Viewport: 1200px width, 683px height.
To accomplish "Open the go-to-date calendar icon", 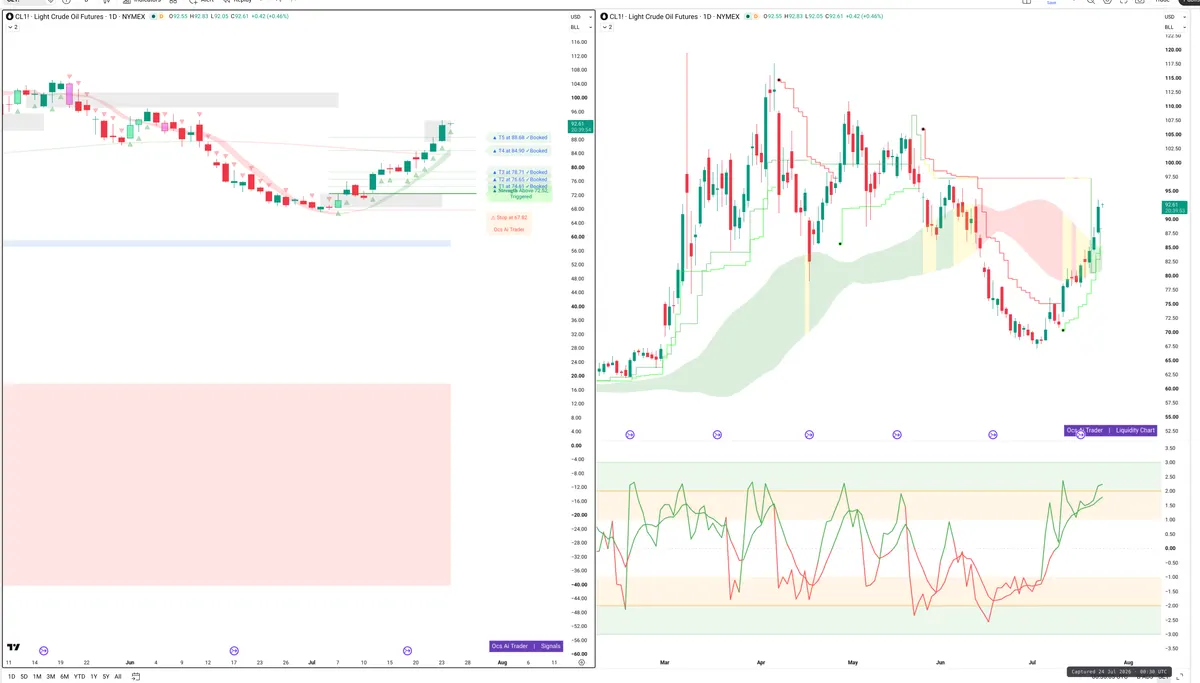I will click(x=134, y=677).
